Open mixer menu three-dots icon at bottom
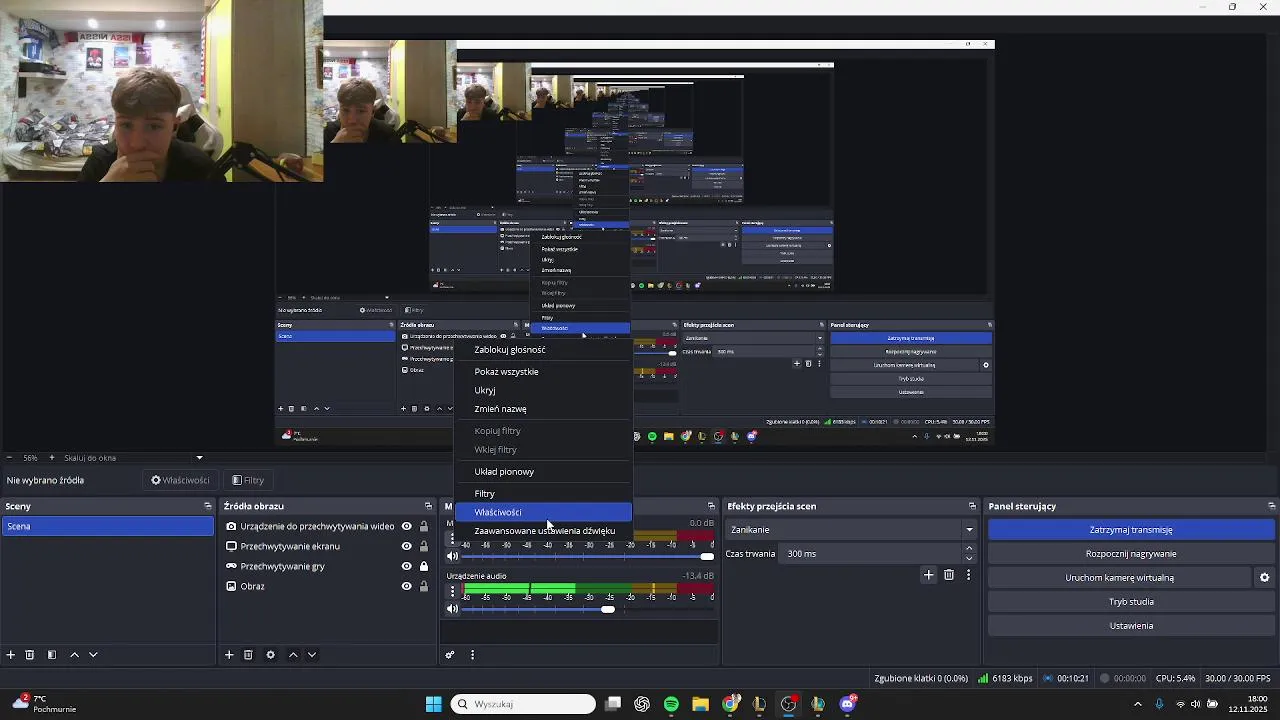Viewport: 1280px width, 720px height. click(x=472, y=655)
